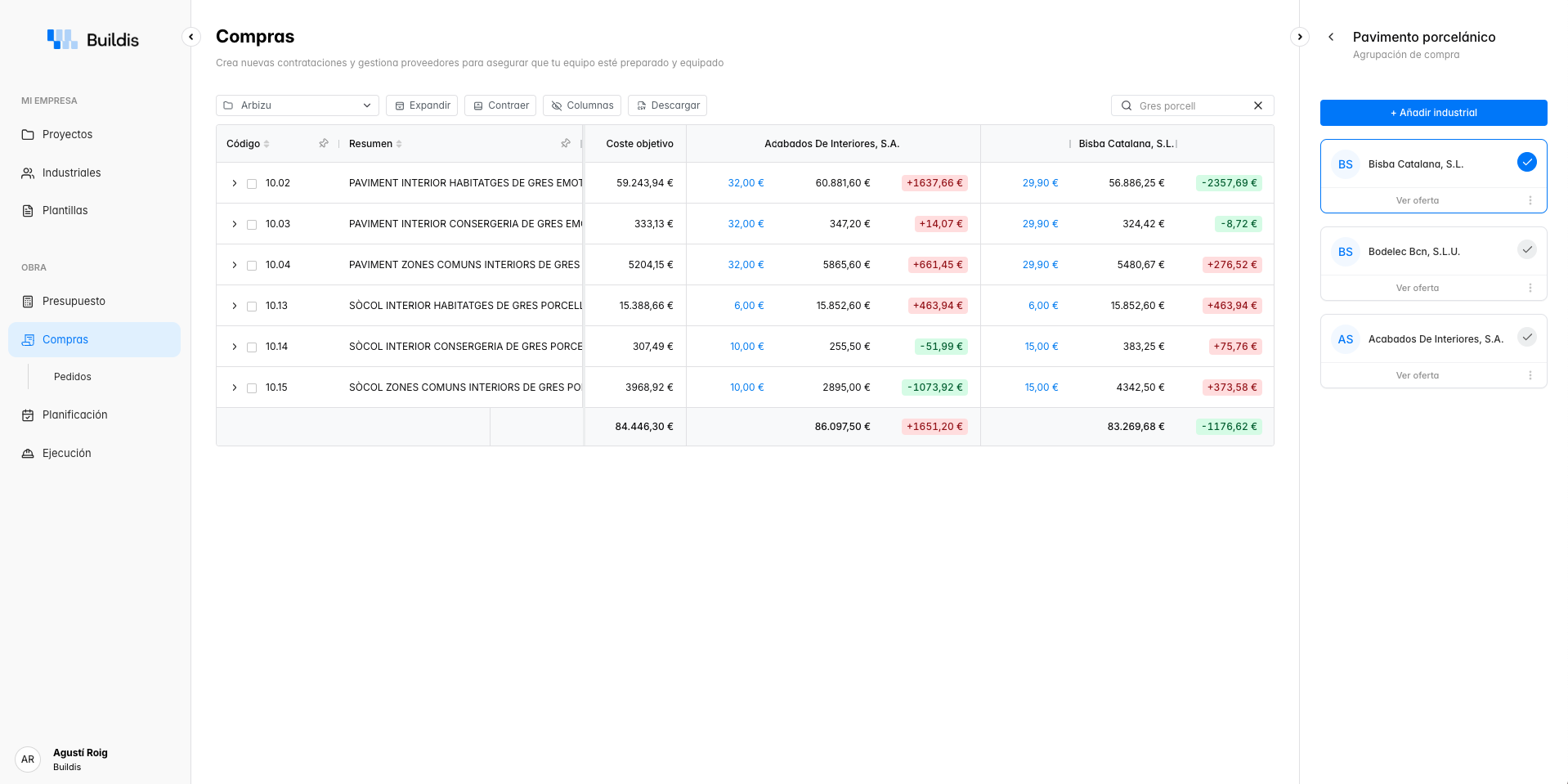
Task: Pin the Código column
Action: click(x=324, y=143)
